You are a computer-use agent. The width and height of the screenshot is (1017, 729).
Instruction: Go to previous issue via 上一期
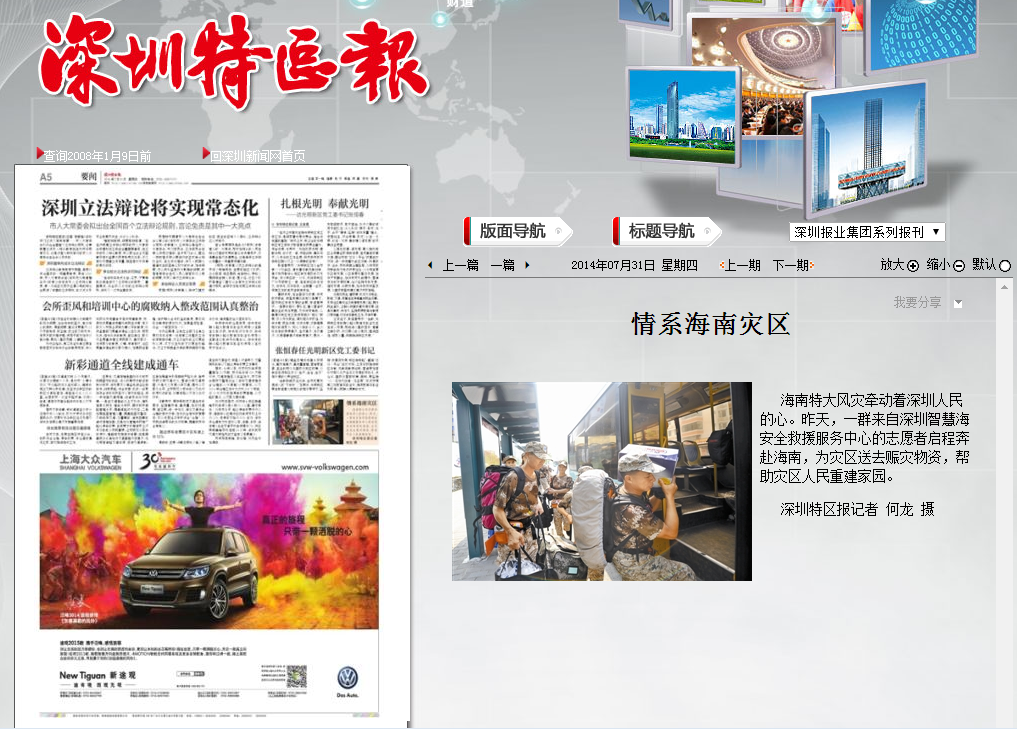pyautogui.click(x=741, y=265)
